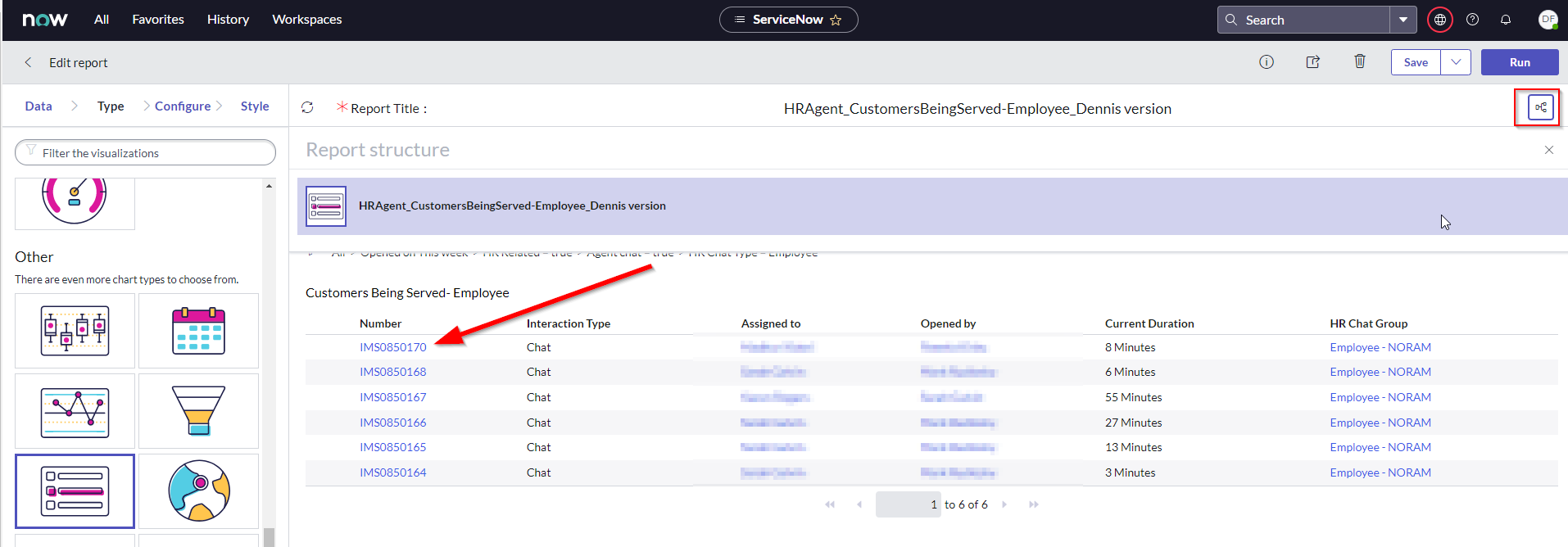Add ServiceNow page to favorites with star
This screenshot has width=1568, height=547.
pyautogui.click(x=836, y=20)
